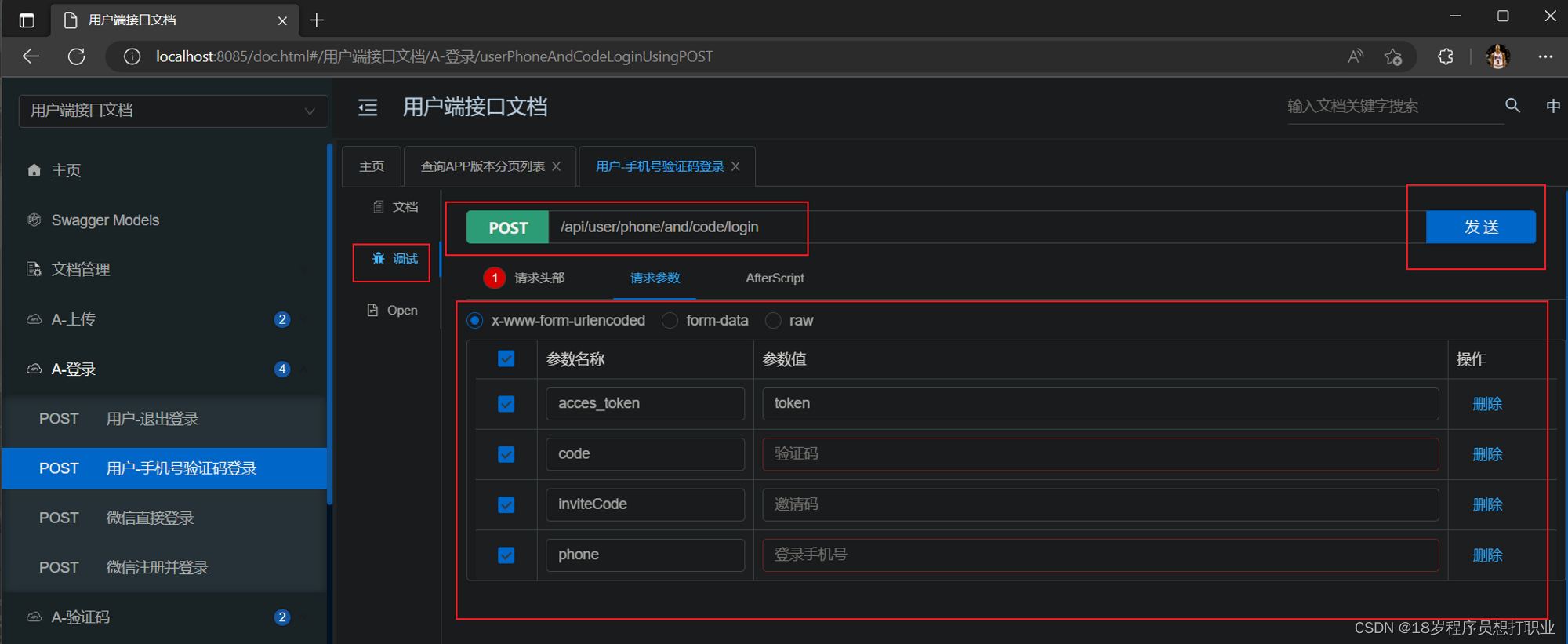Open browser settings and more menu

point(1544,56)
